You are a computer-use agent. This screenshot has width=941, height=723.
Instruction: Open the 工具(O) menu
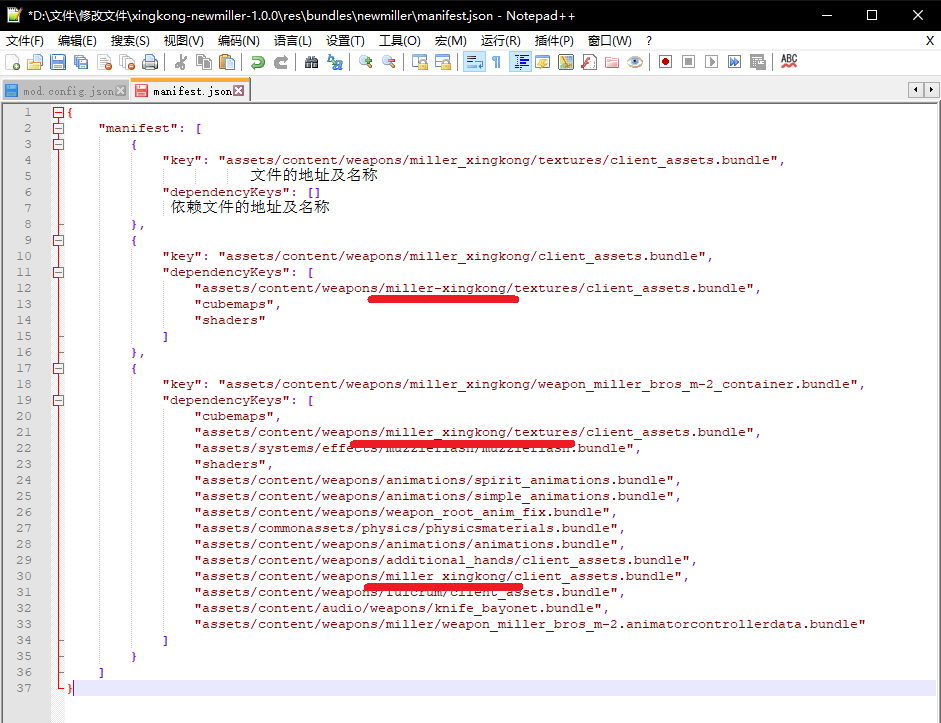pos(400,41)
